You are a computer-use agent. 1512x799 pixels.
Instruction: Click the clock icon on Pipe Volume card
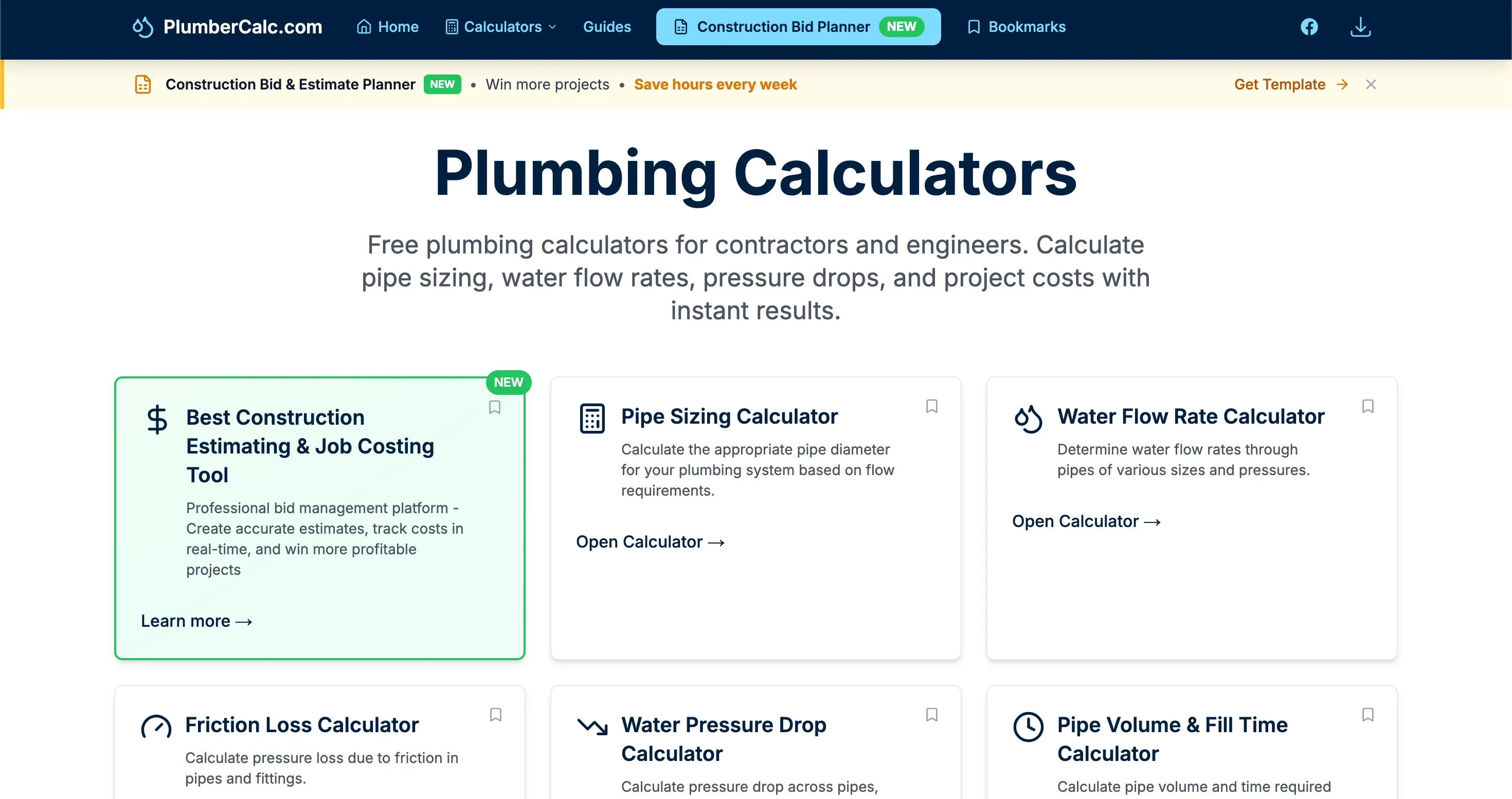[x=1028, y=727]
